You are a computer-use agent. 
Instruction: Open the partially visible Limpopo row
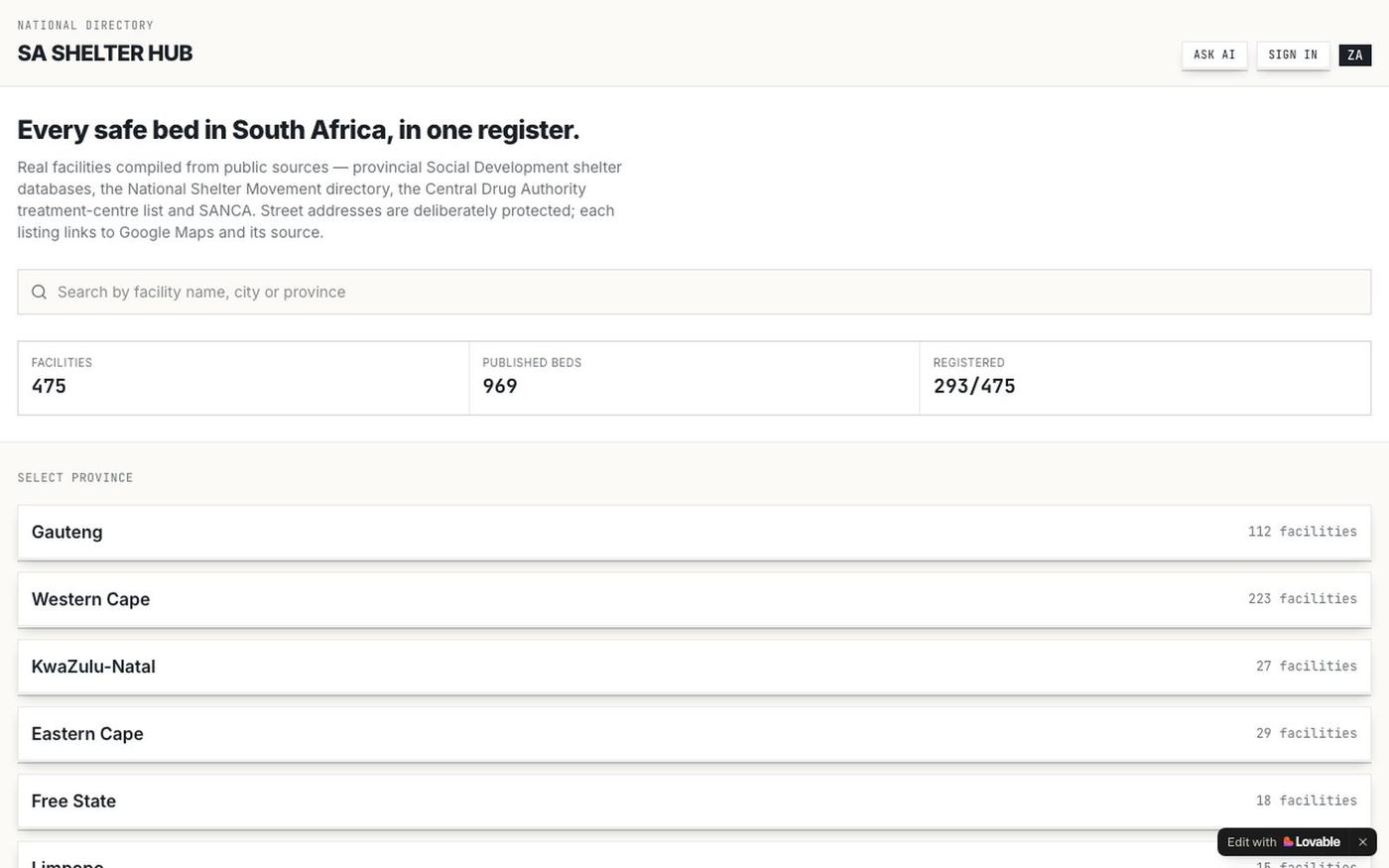click(615, 857)
